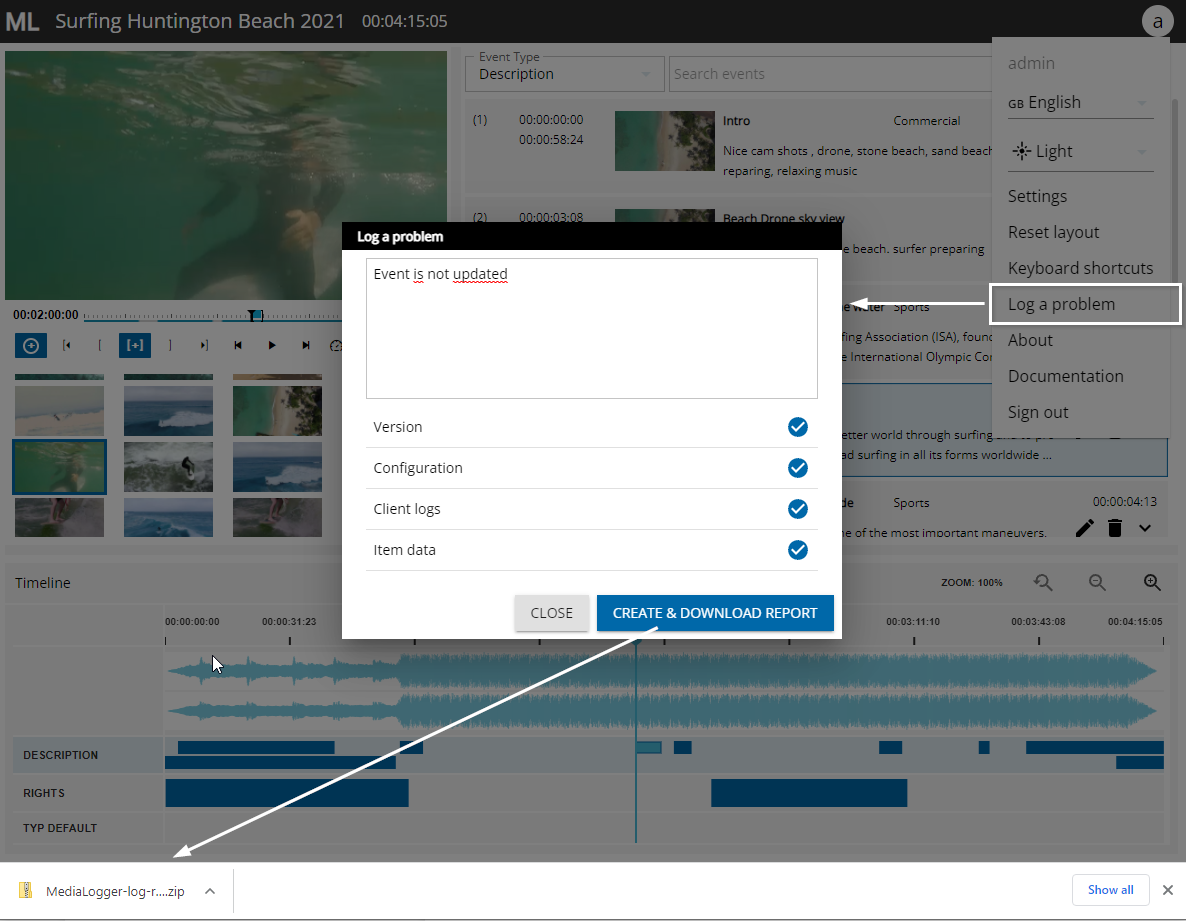The width and height of the screenshot is (1186, 921).
Task: Click the add event plus-circle icon
Action: 31,345
